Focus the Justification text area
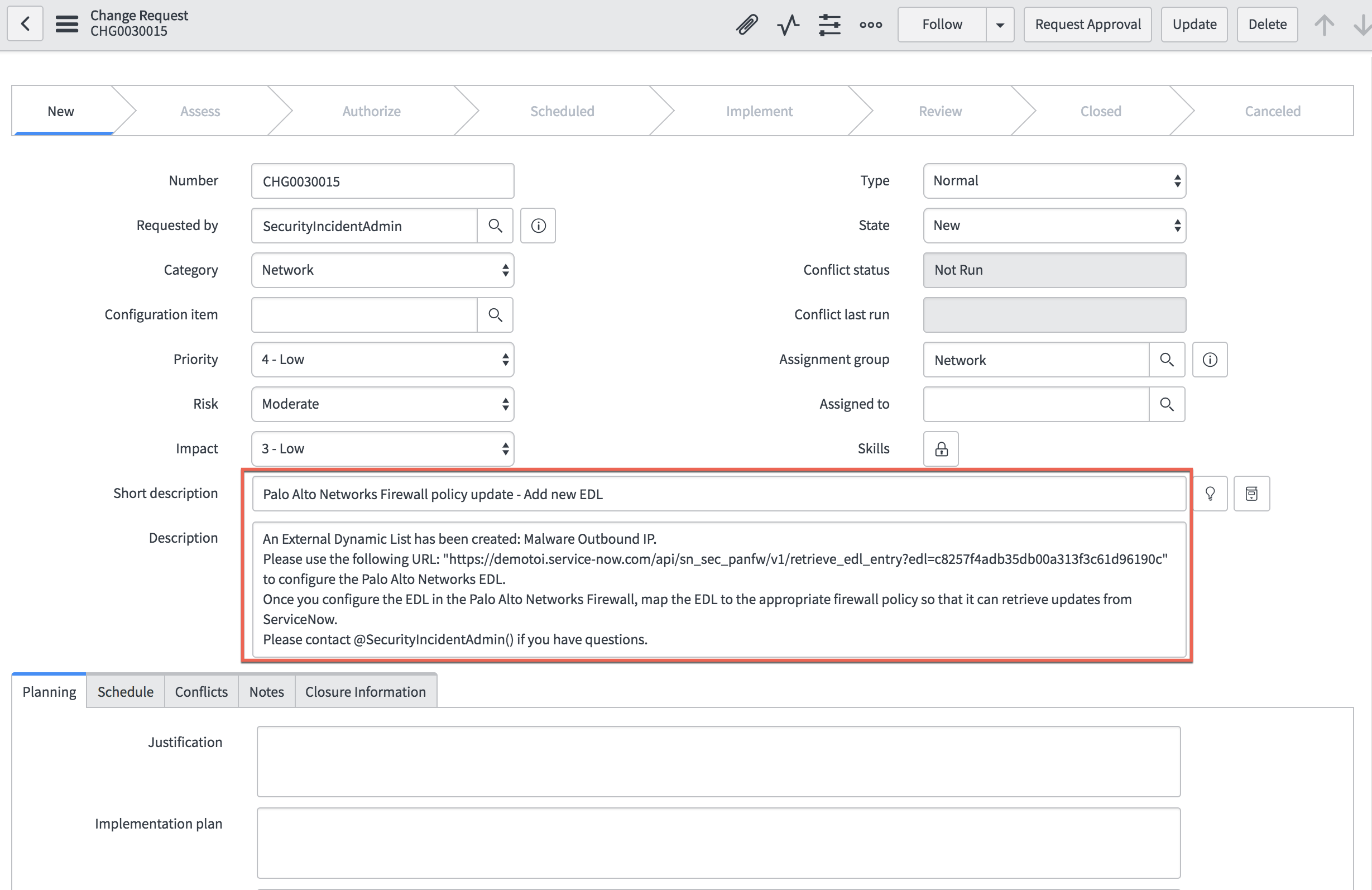 click(x=719, y=762)
